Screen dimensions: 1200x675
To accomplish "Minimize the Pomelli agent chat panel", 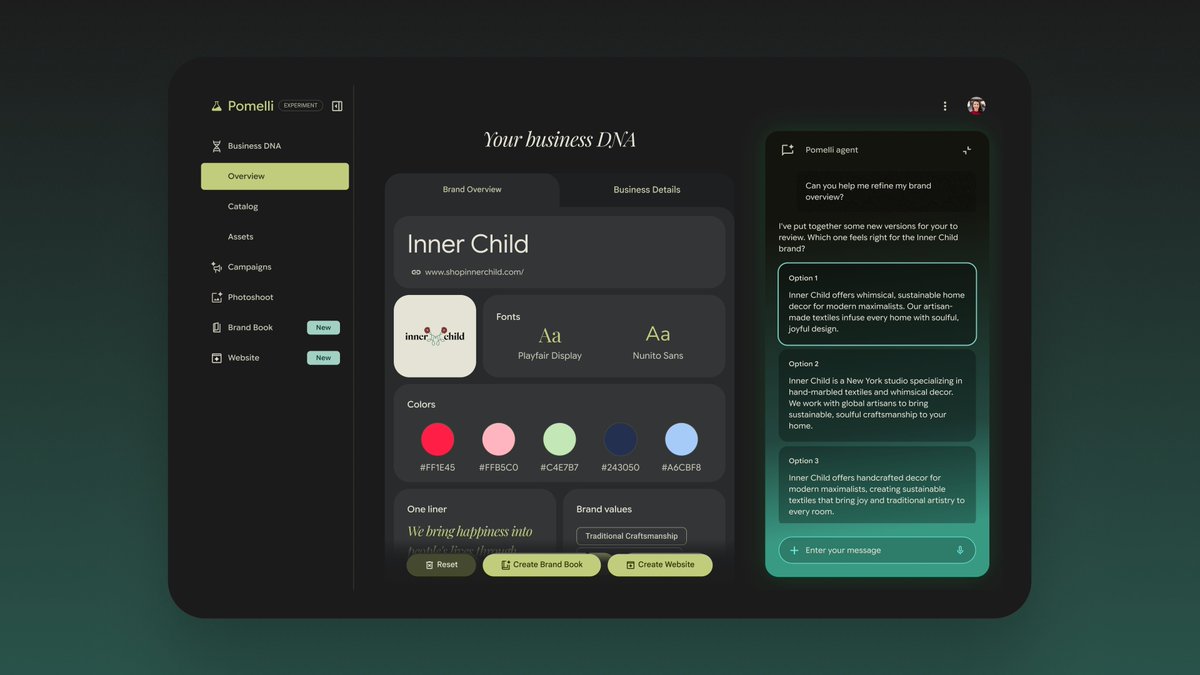I will pyautogui.click(x=967, y=150).
